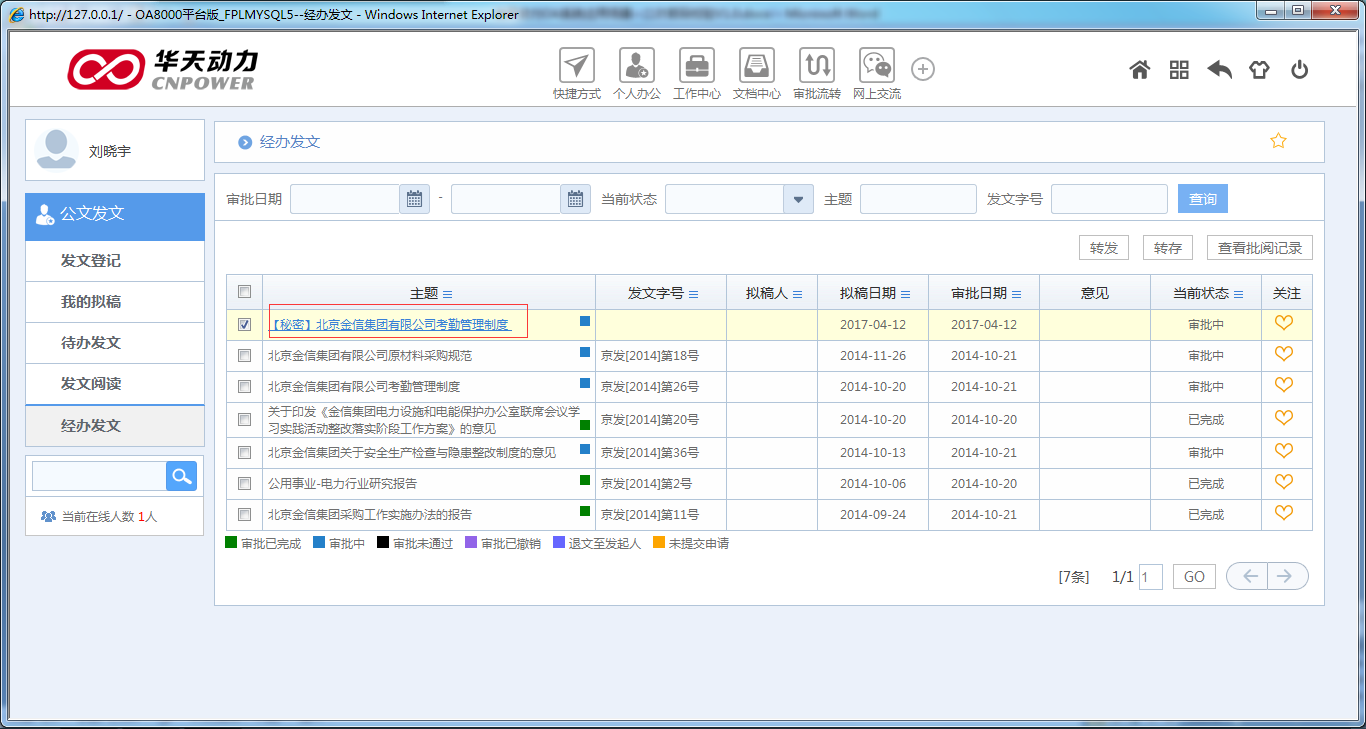Check the 原材料采购规范 row checkbox
This screenshot has width=1366, height=729.
245,355
